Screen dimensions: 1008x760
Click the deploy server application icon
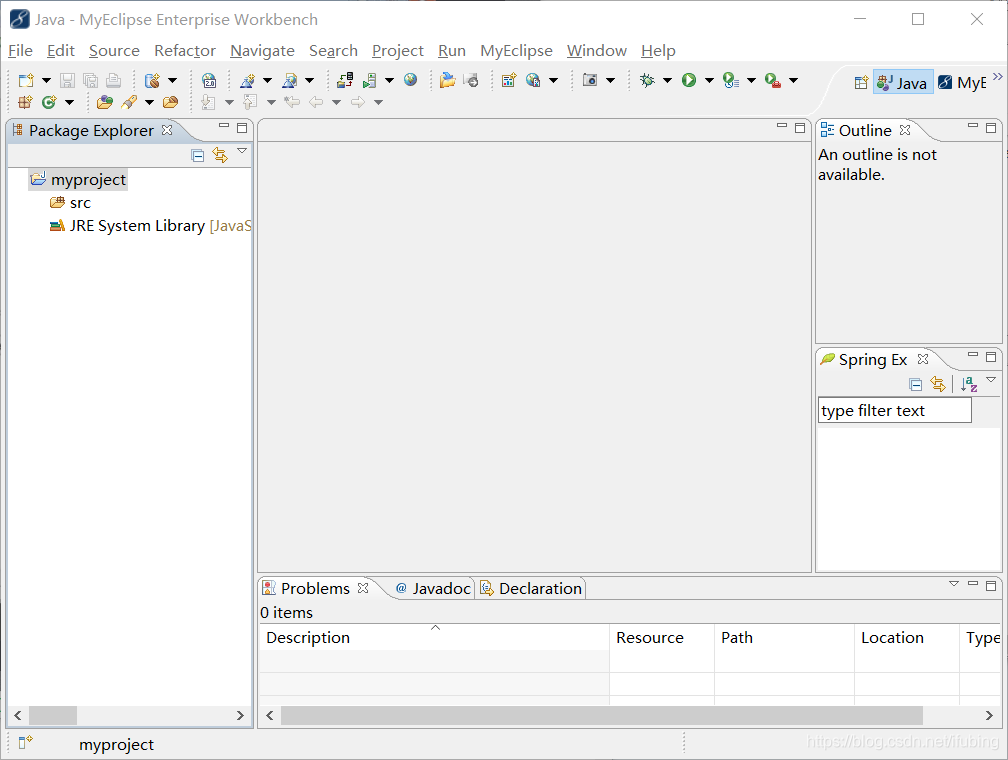(x=345, y=80)
